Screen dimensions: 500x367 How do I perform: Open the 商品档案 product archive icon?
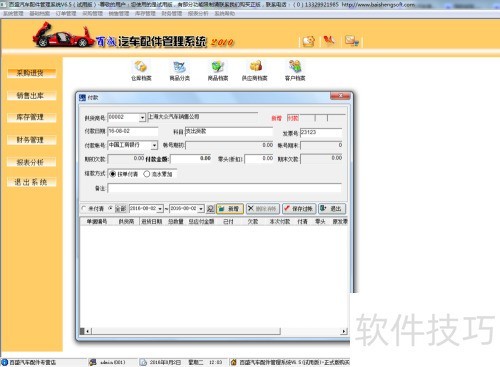pos(218,71)
